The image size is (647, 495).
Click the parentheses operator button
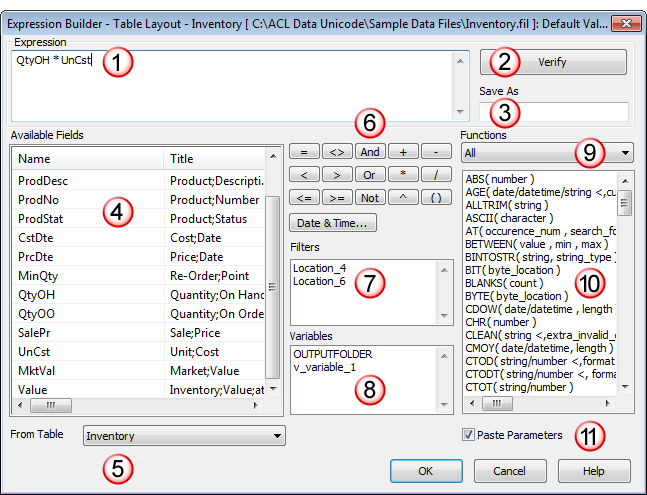(x=436, y=196)
